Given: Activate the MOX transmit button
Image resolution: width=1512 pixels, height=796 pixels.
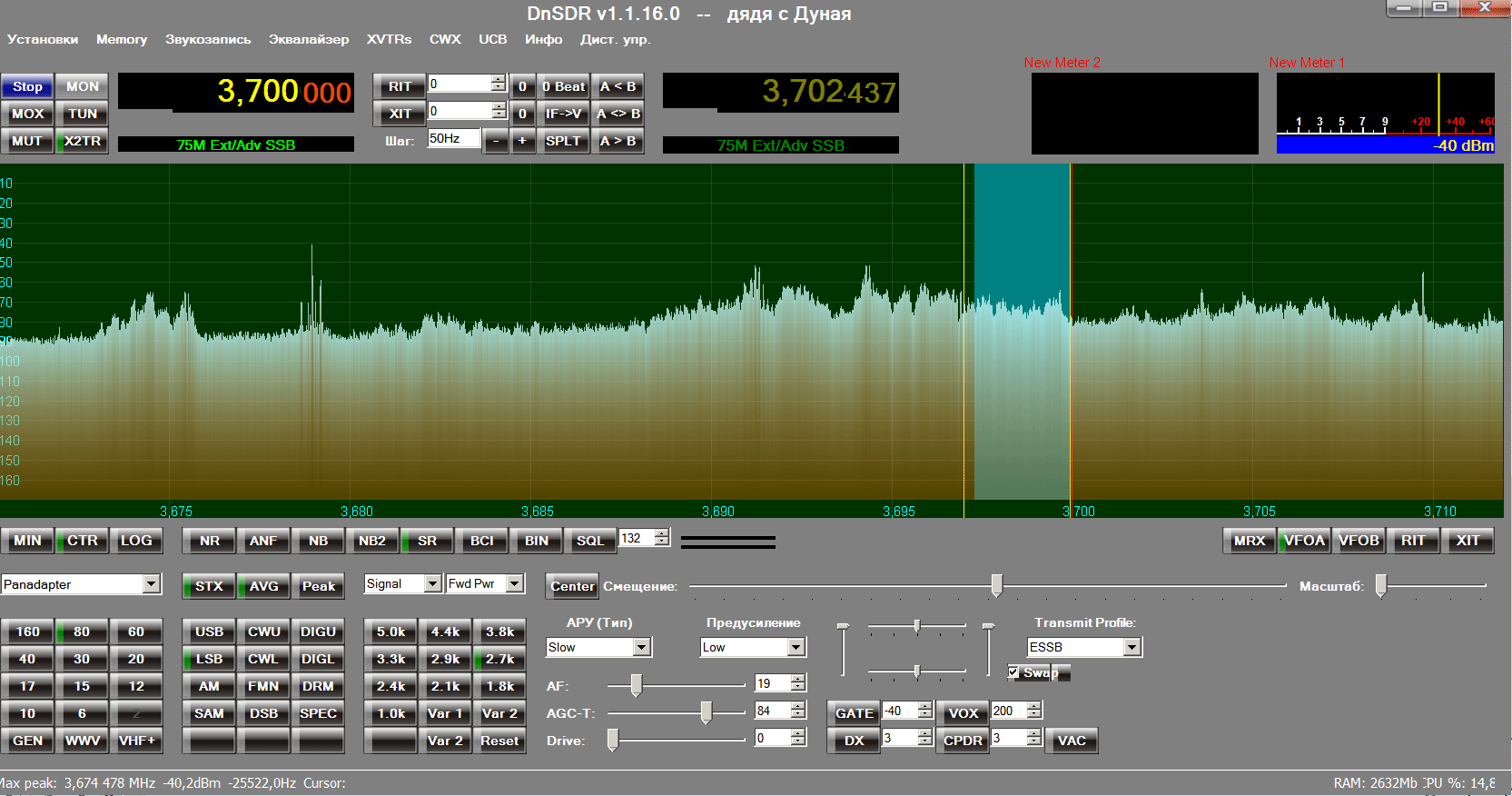Looking at the screenshot, I should tap(27, 114).
